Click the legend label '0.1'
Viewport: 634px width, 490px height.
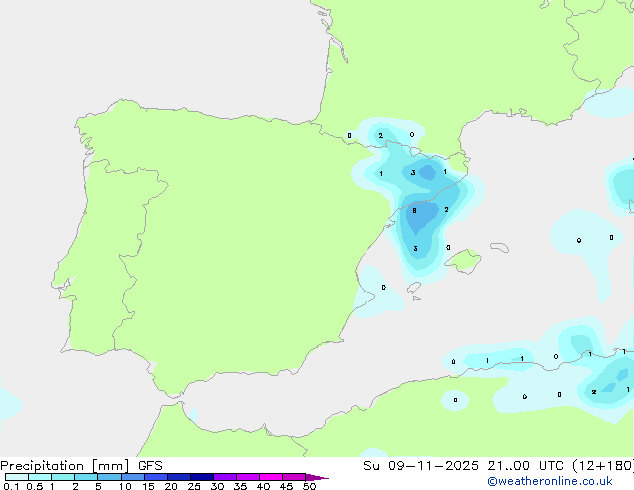(11, 486)
